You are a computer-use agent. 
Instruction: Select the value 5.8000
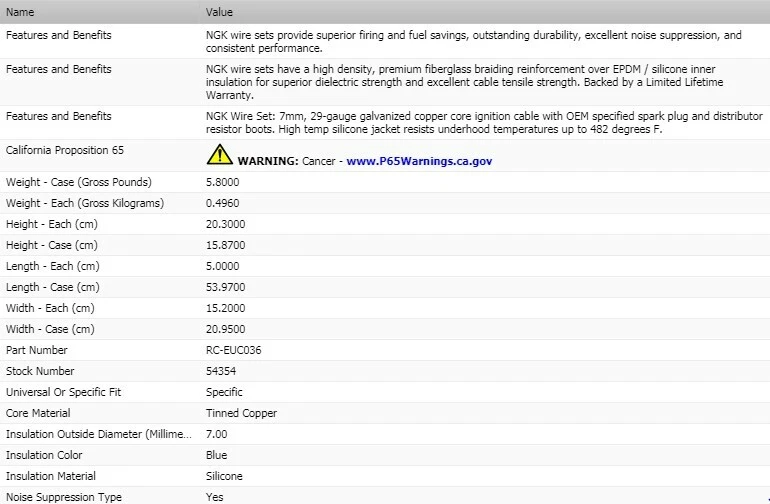222,182
